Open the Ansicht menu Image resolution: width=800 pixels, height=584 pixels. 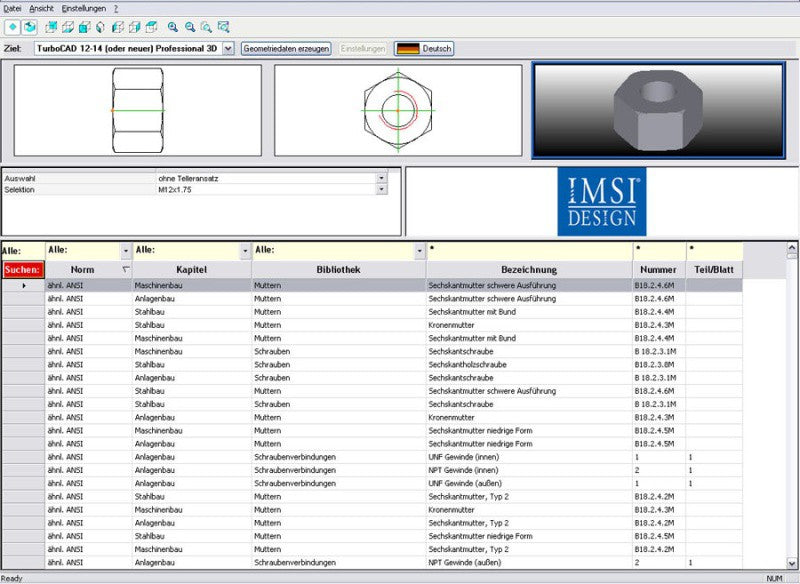click(x=41, y=9)
